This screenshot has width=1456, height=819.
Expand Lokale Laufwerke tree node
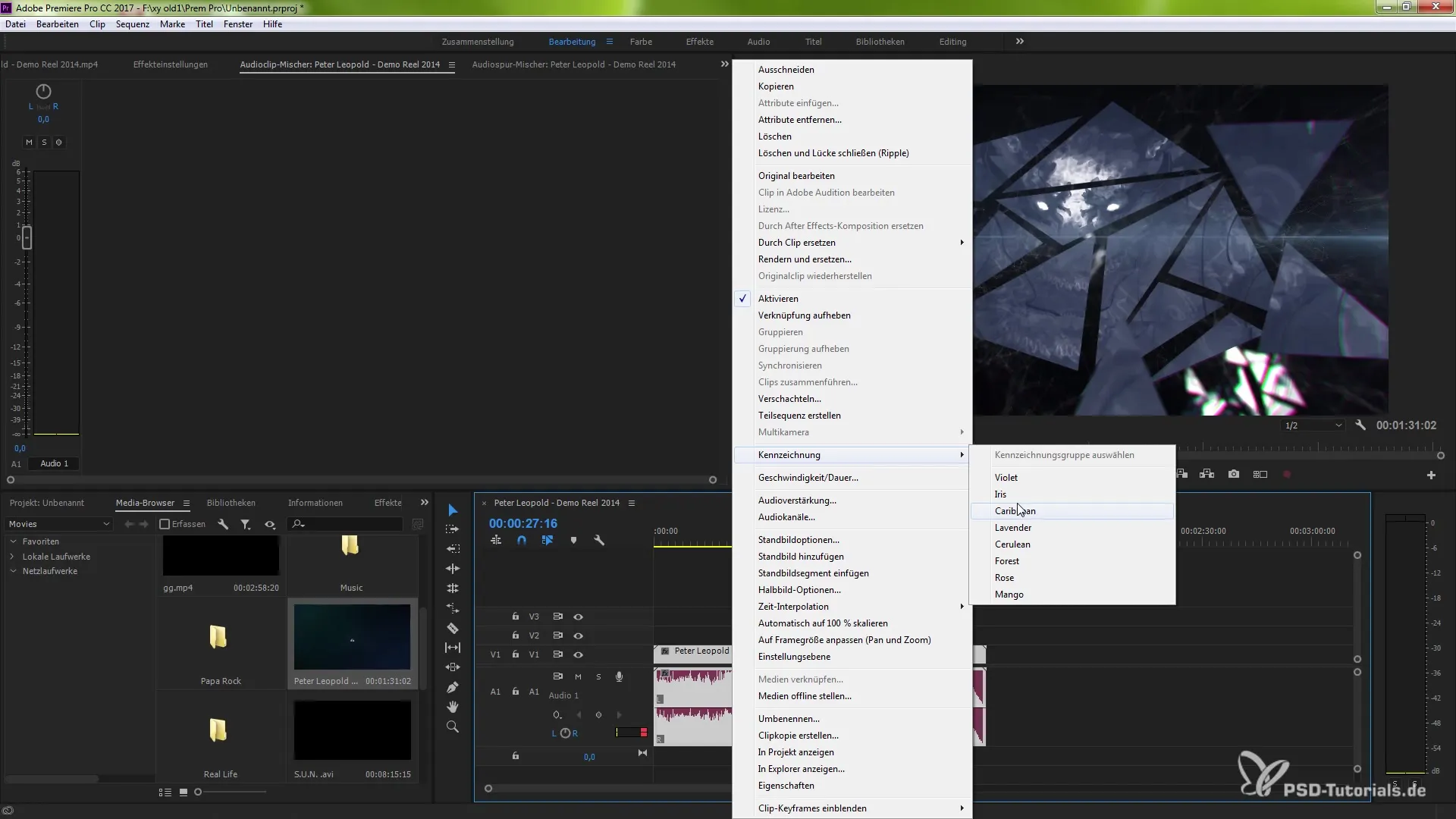point(13,557)
